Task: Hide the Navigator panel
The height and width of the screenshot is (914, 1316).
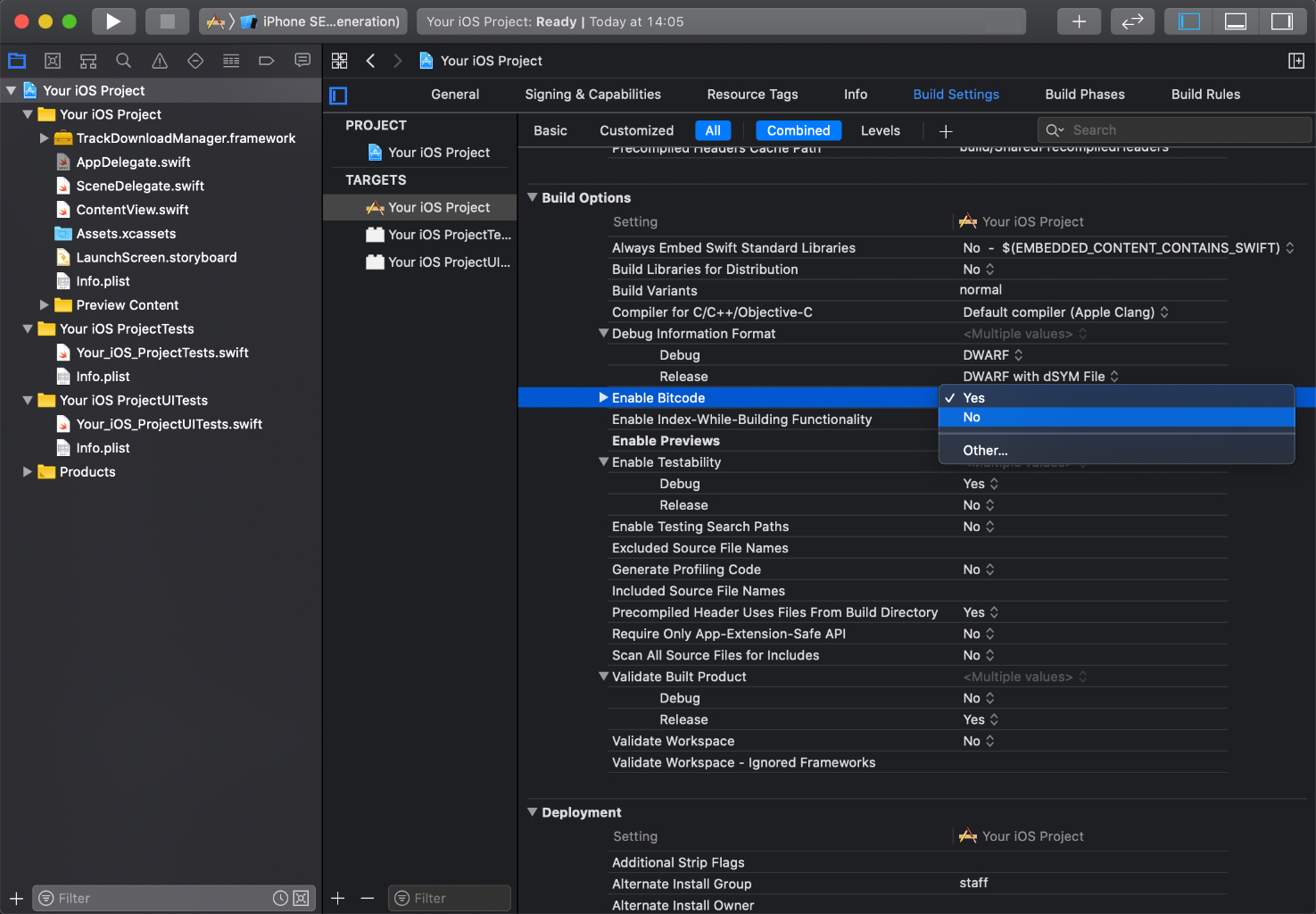Action: [x=1189, y=21]
